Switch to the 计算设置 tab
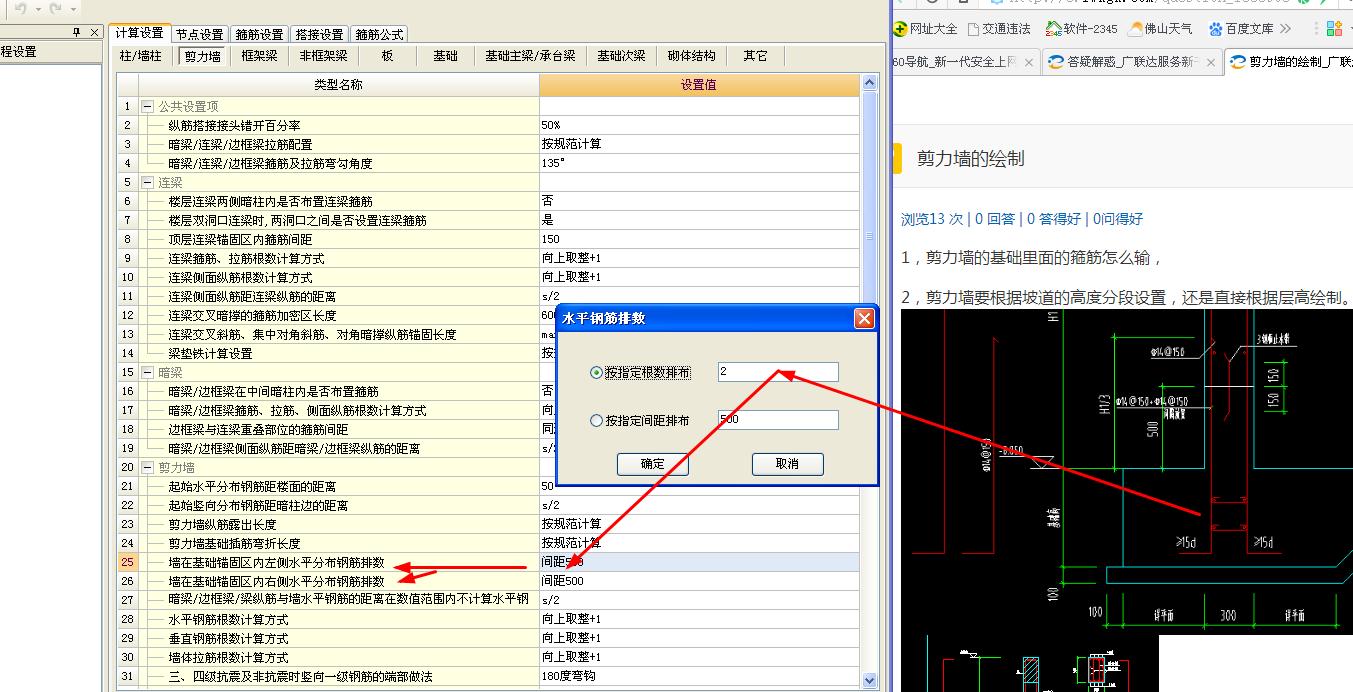 point(138,34)
